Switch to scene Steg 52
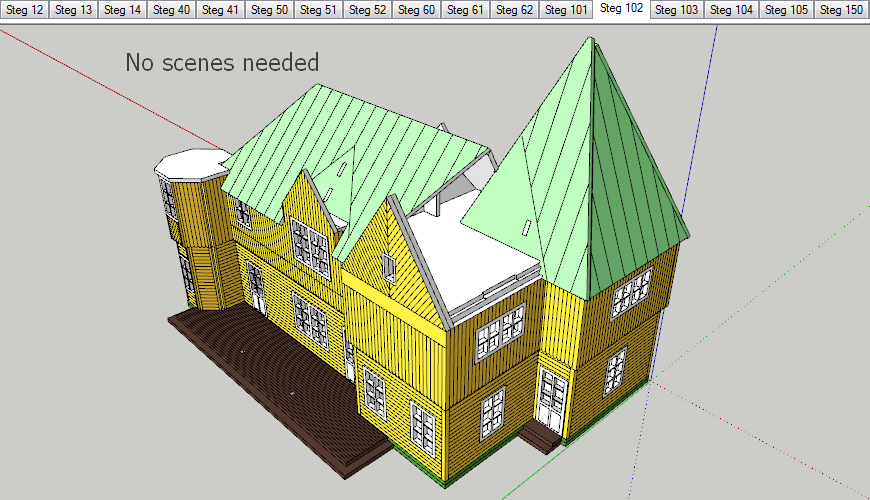Image resolution: width=870 pixels, height=500 pixels. tap(367, 10)
